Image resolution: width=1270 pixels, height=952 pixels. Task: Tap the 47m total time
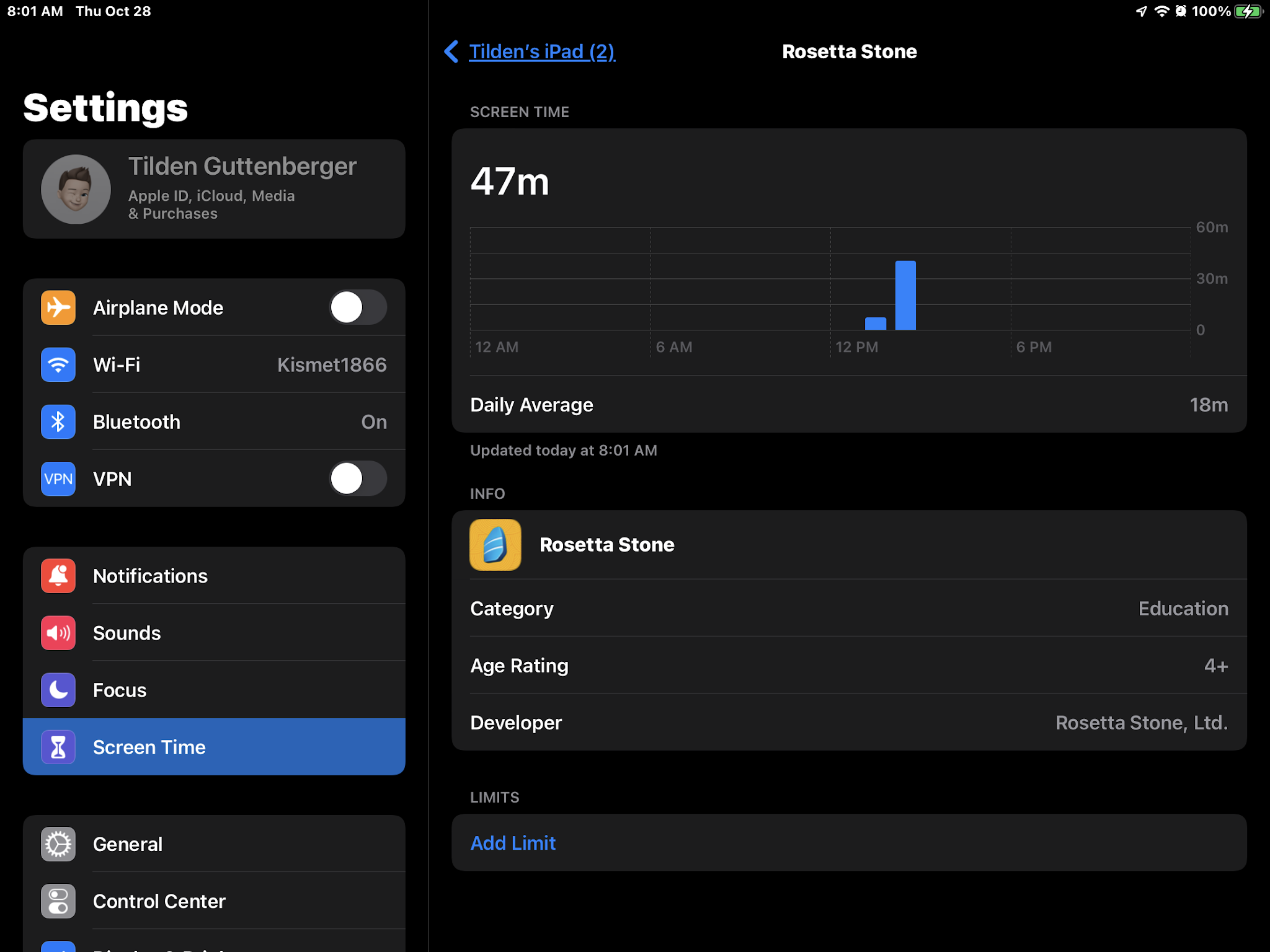pyautogui.click(x=510, y=182)
